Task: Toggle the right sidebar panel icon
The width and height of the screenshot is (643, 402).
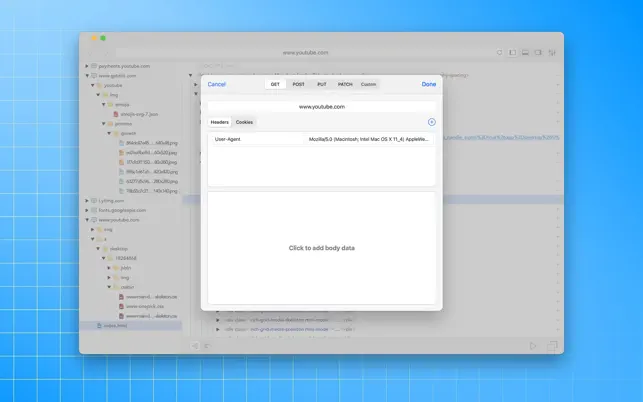Action: tap(538, 53)
